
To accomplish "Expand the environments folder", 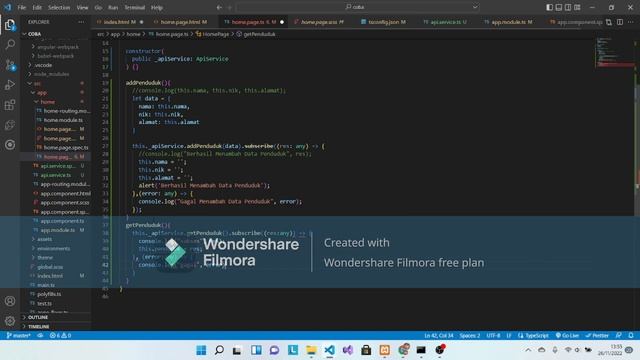I will tap(55, 249).
